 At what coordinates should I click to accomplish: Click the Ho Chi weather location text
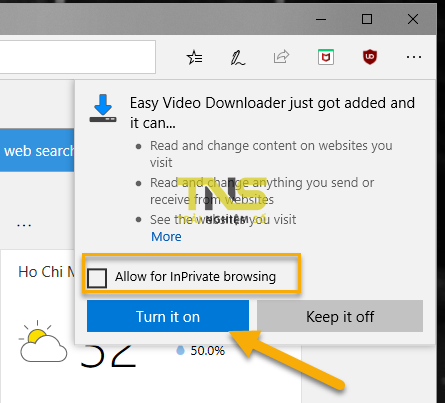click(x=46, y=272)
